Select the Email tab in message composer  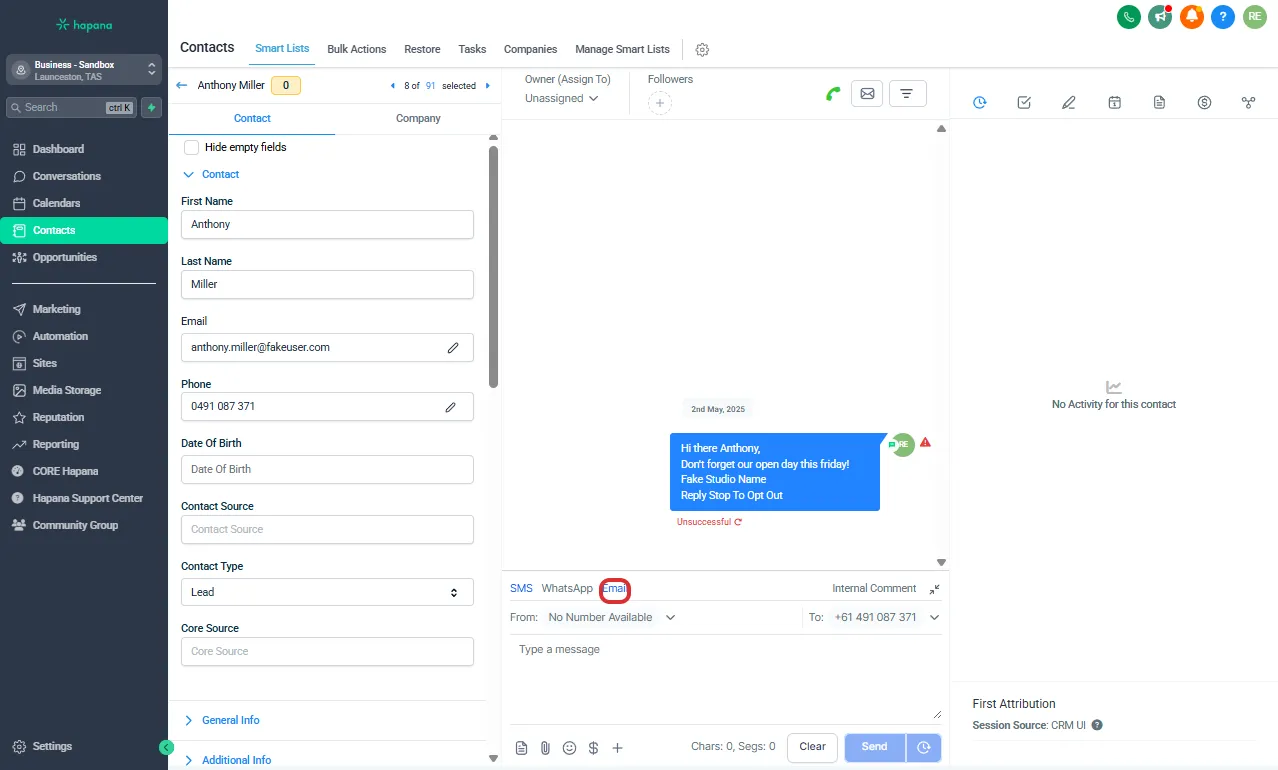[614, 589]
